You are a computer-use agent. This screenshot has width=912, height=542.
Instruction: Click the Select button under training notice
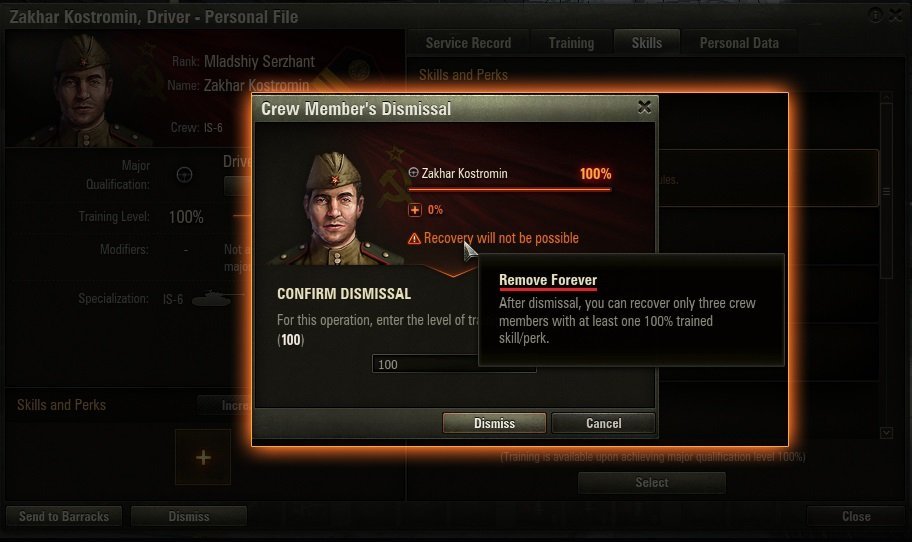[651, 483]
